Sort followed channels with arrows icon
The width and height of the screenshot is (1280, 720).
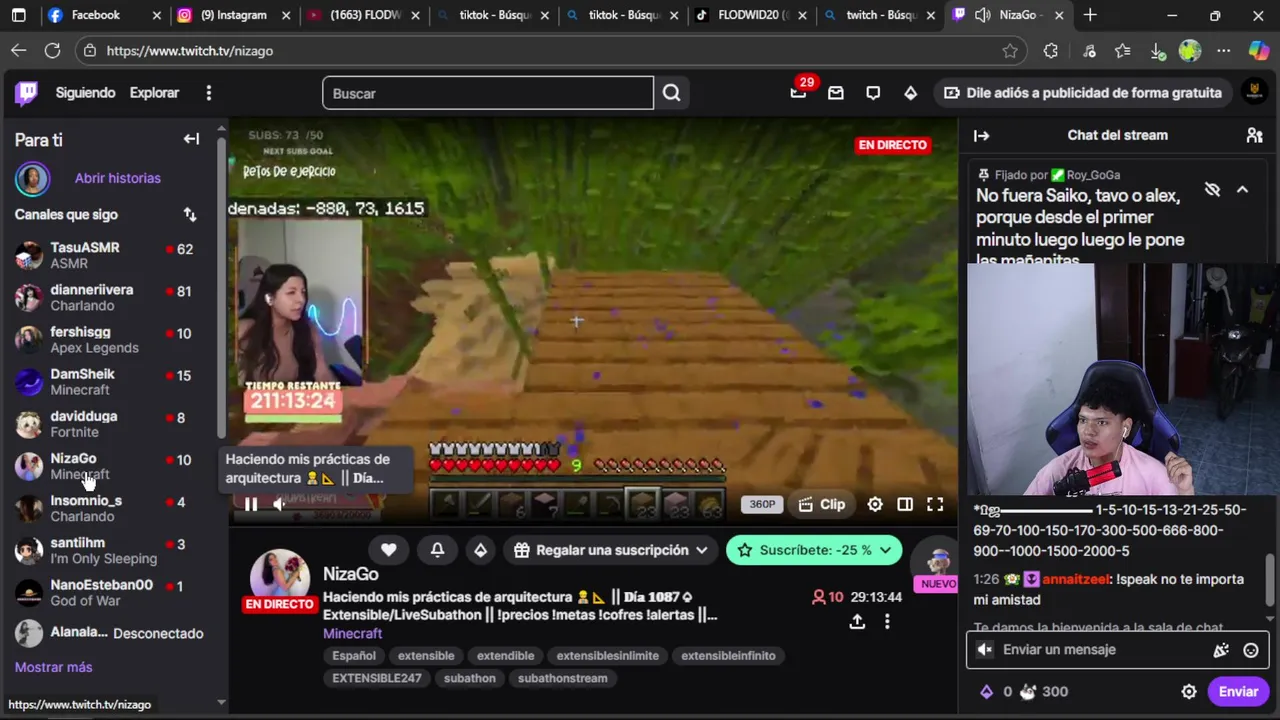pos(190,214)
